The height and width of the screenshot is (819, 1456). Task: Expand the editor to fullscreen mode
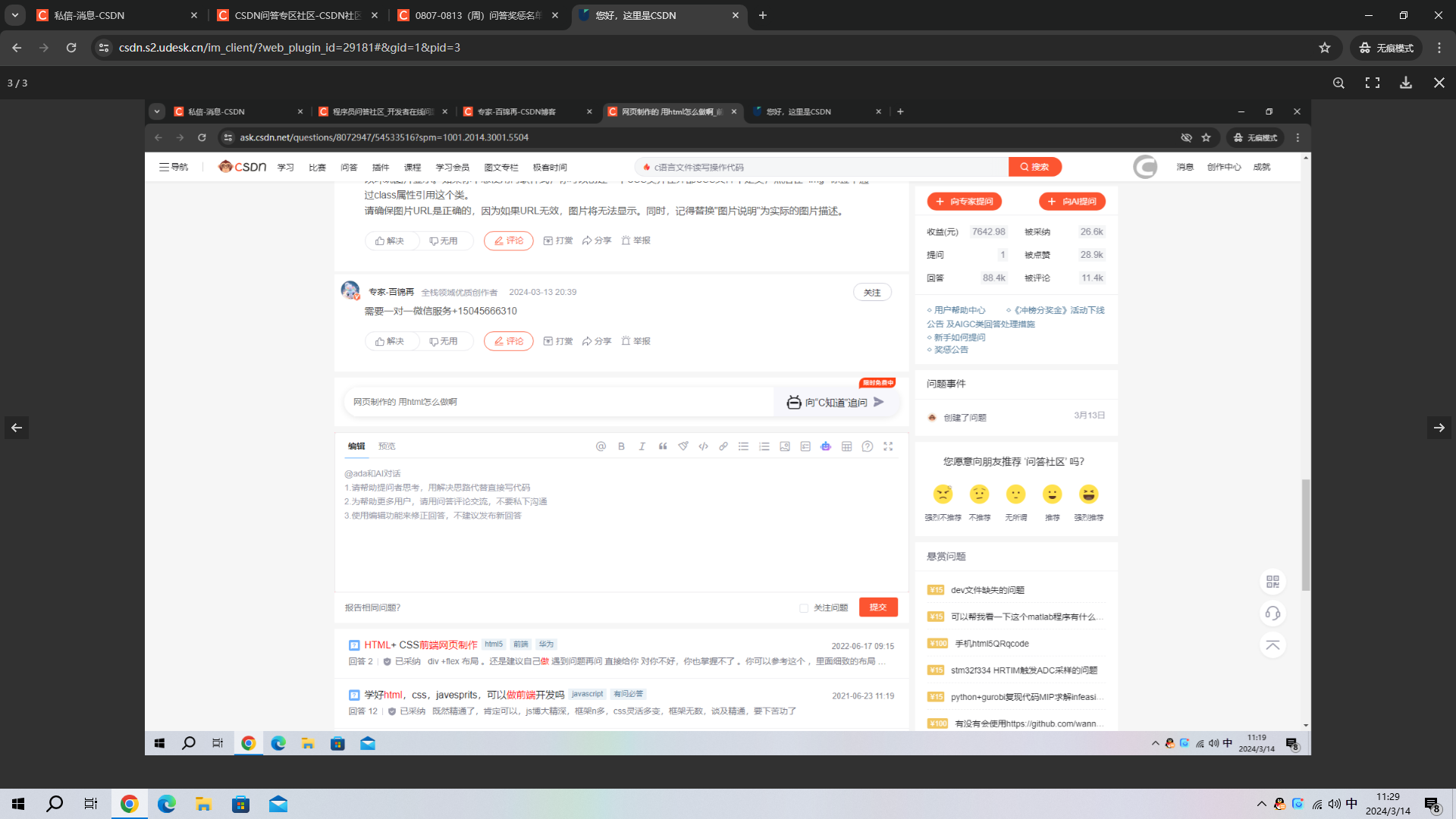coord(888,446)
